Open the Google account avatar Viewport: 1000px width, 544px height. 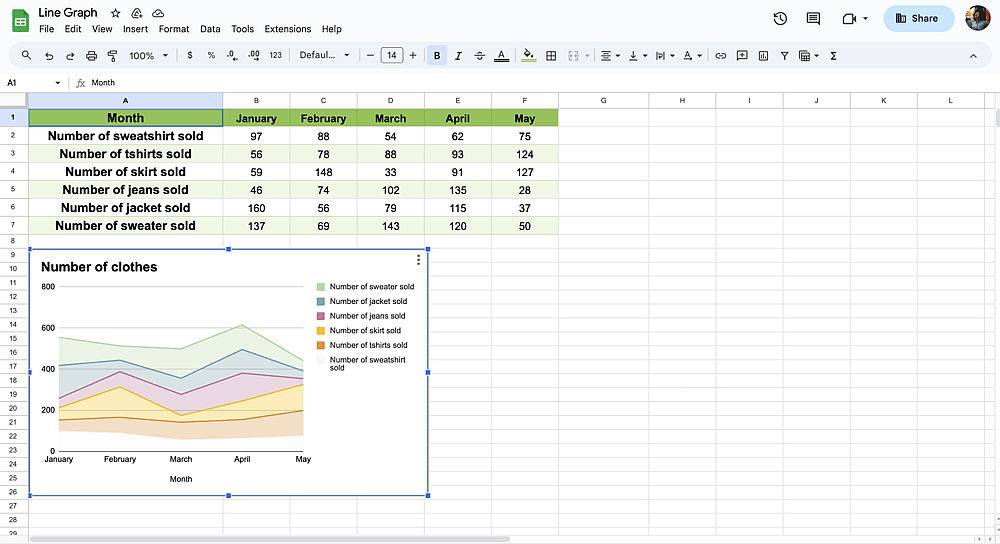(x=978, y=18)
